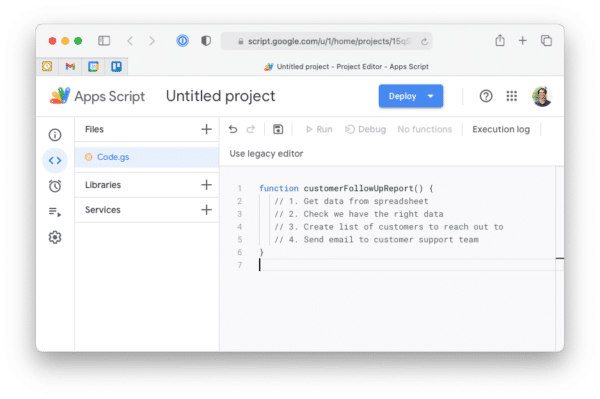Select the Code.gs file
Screen dimensions: 600x399
pos(147,157)
